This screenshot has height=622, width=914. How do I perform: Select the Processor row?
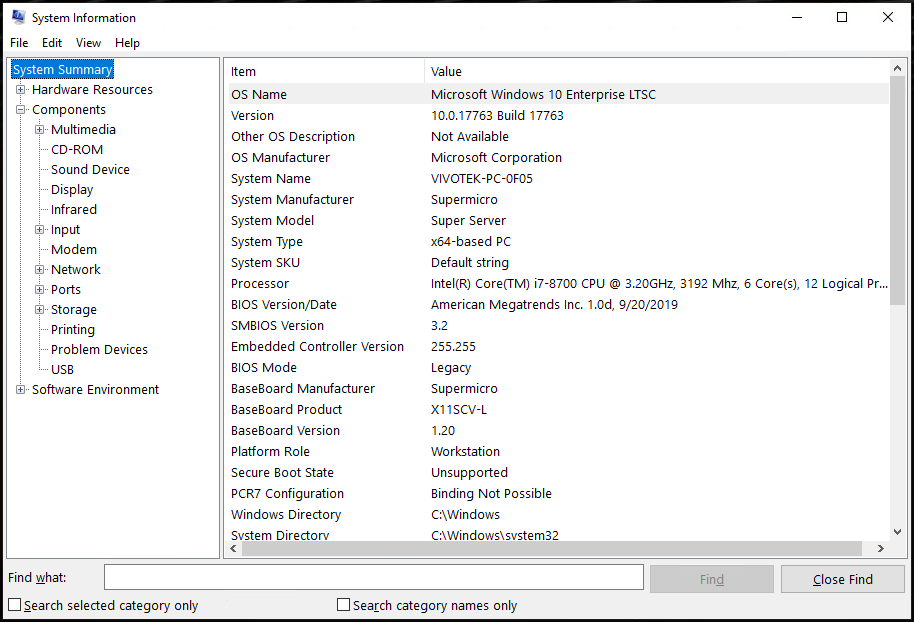tap(558, 283)
